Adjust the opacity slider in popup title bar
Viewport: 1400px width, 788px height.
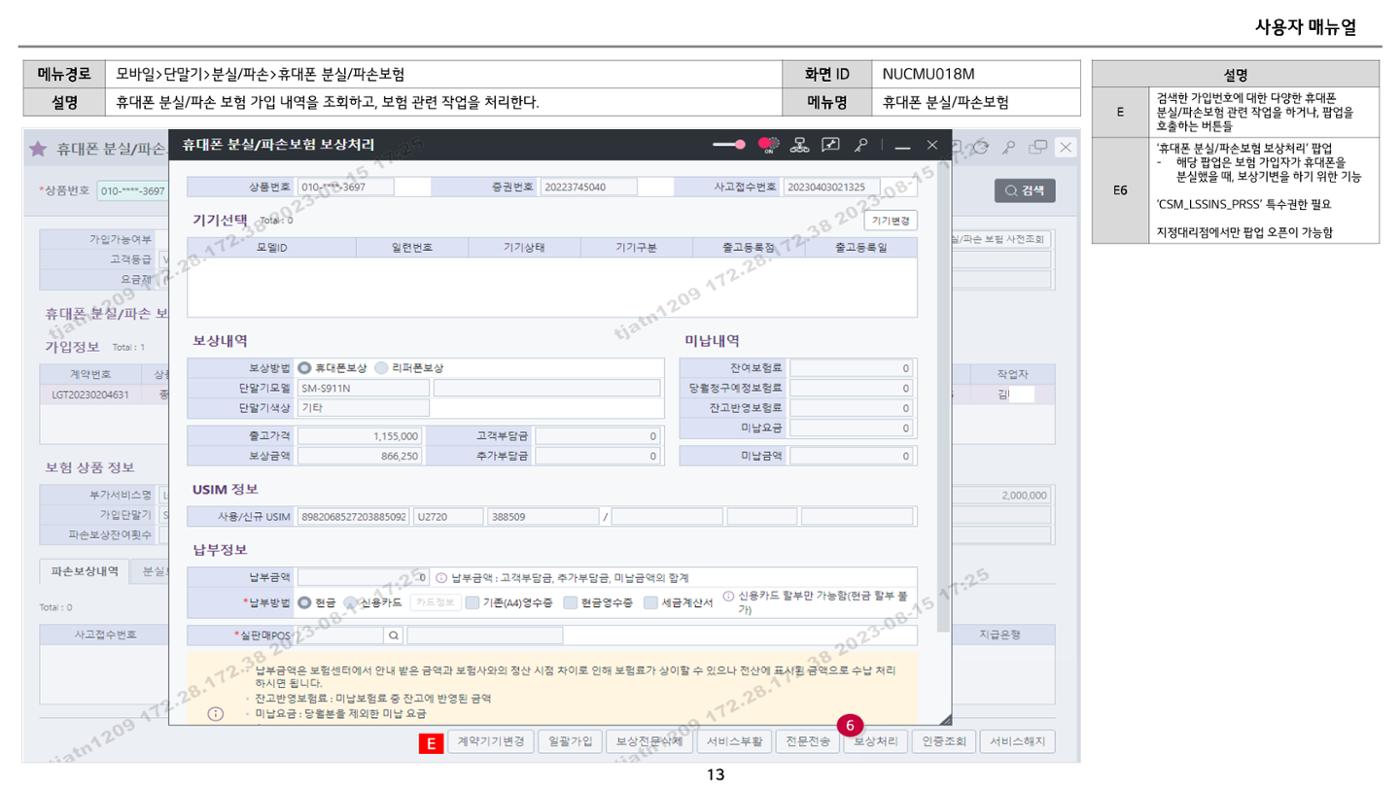729,145
